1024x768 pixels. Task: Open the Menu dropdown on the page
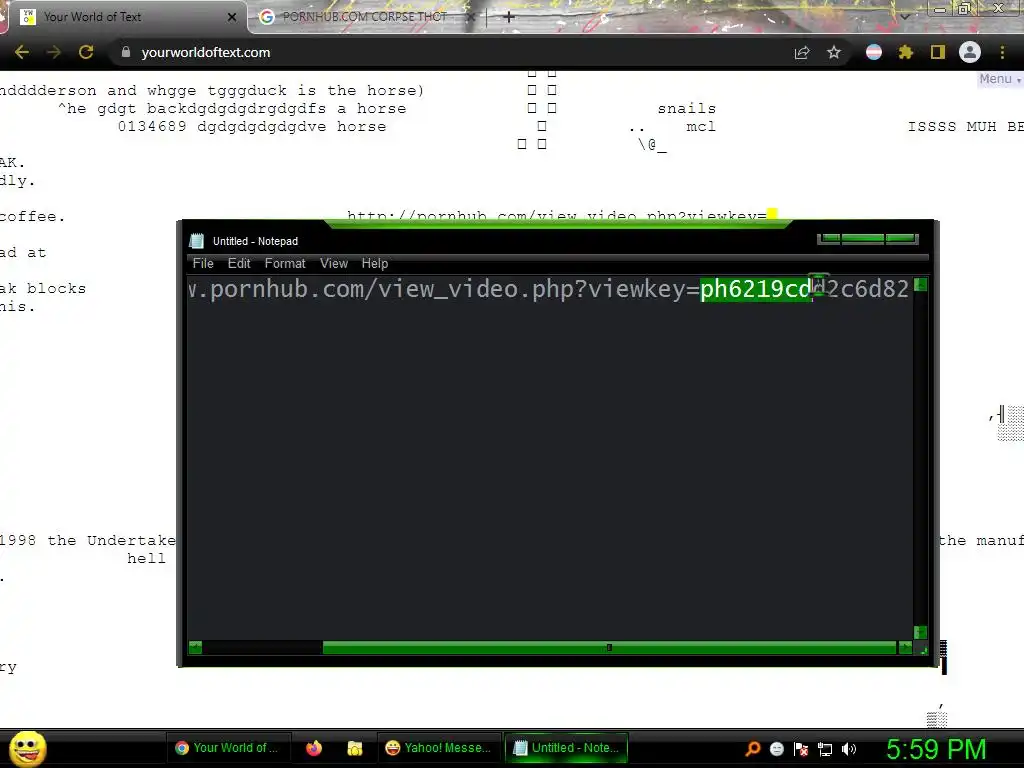click(999, 79)
